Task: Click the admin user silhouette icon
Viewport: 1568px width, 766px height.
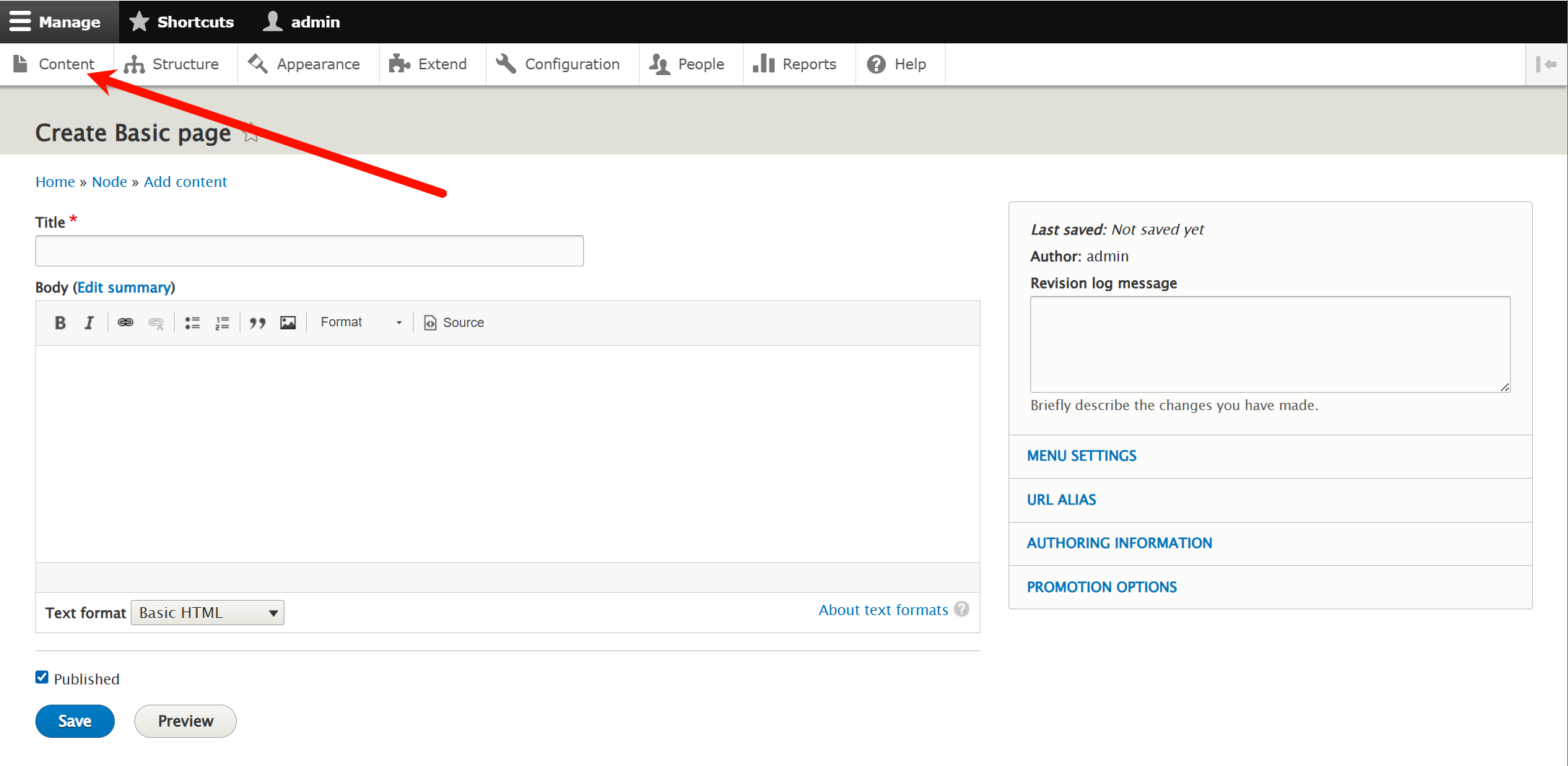Action: (x=273, y=22)
